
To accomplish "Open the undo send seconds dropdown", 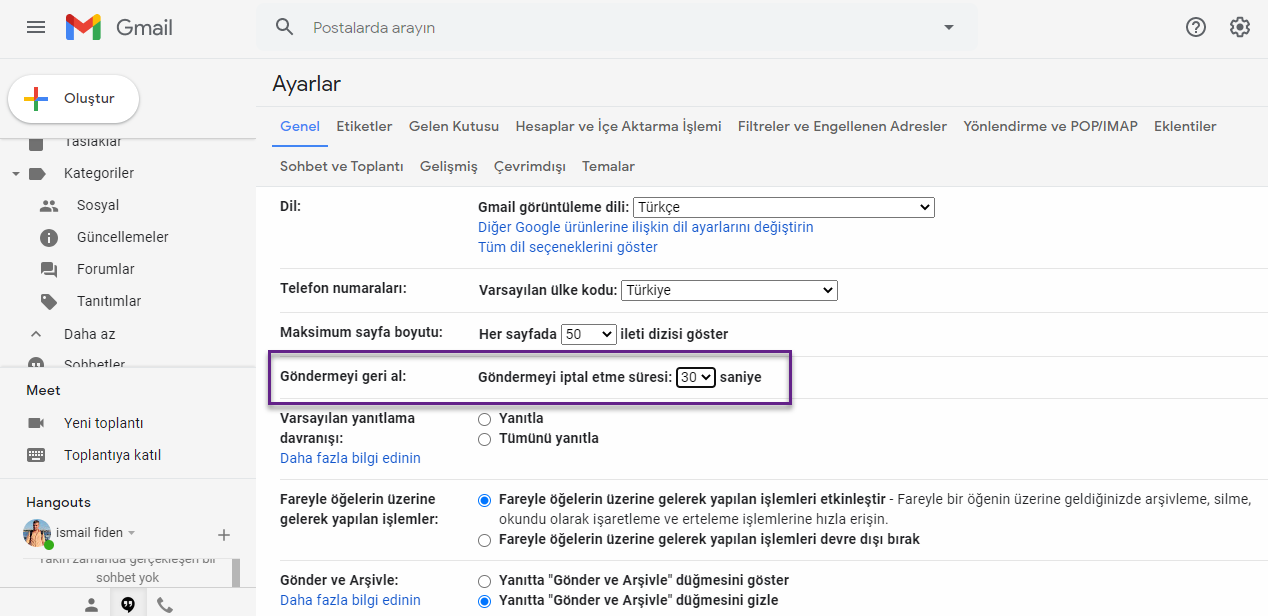I will click(x=696, y=377).
